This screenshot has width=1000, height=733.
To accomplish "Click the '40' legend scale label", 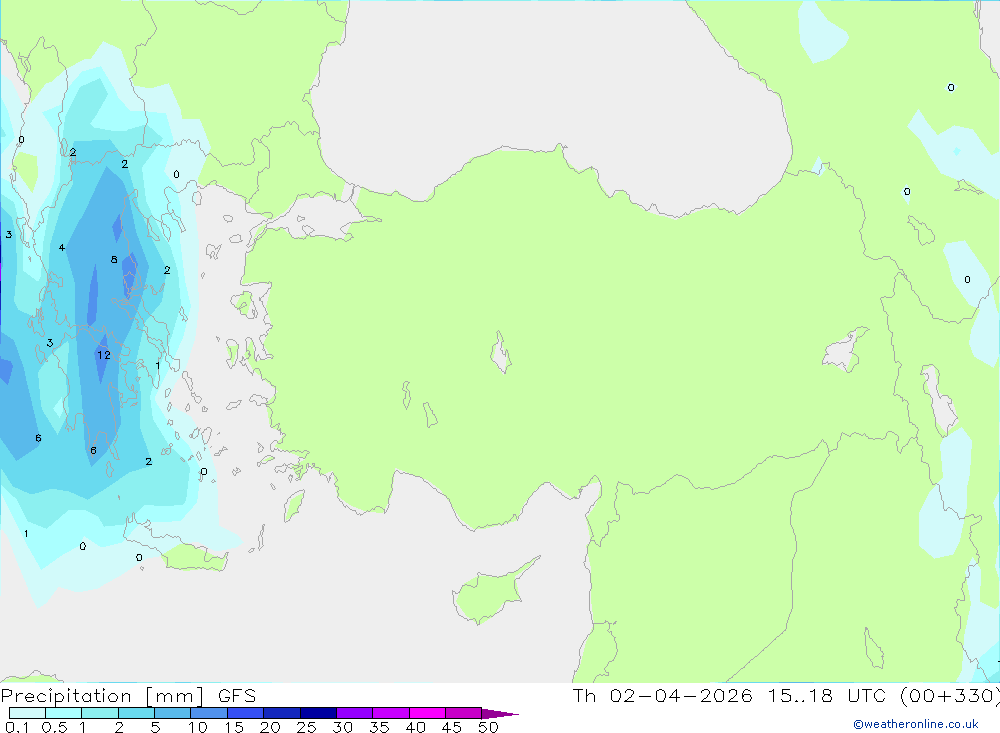I will [x=415, y=727].
